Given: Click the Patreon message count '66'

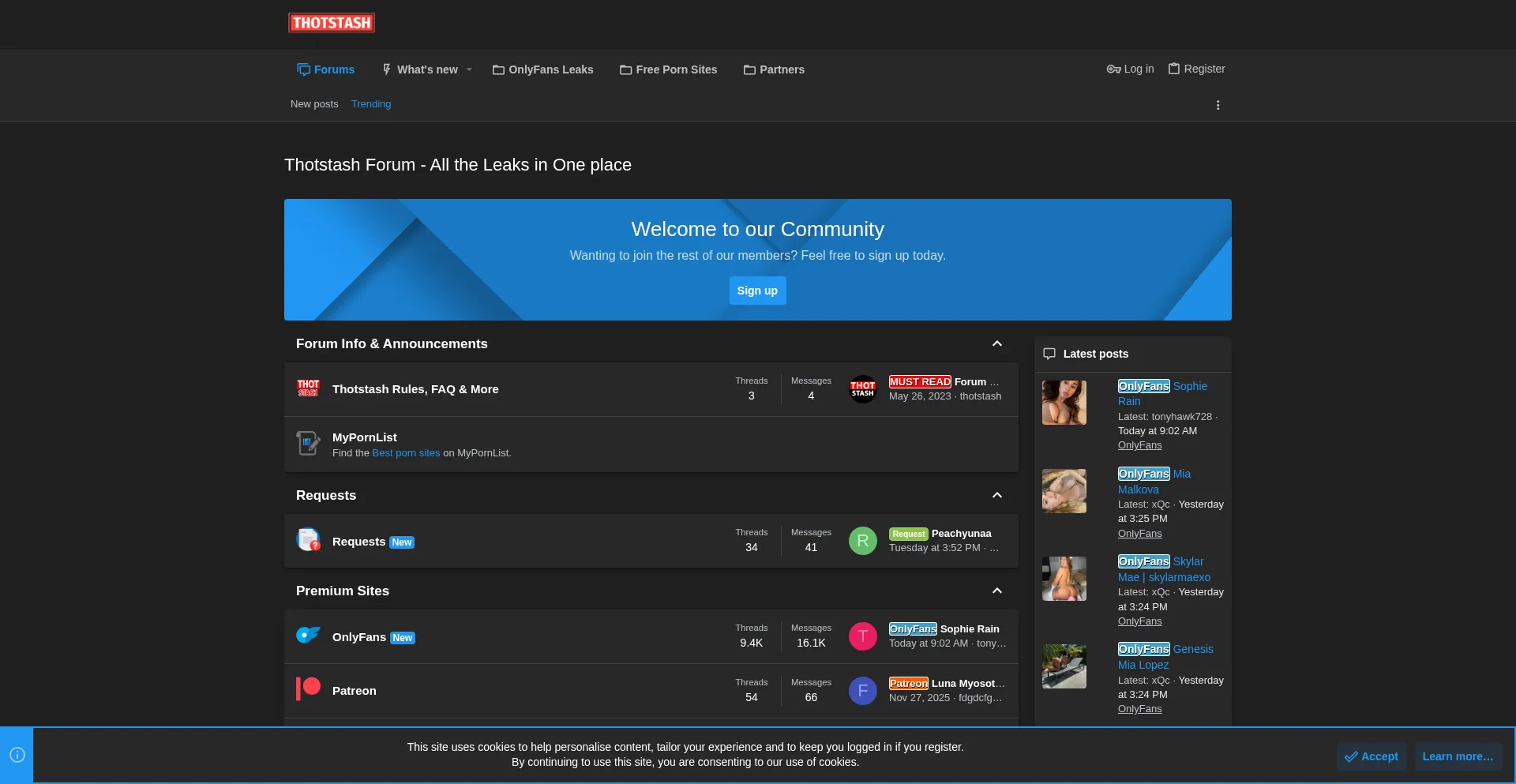Looking at the screenshot, I should 811,697.
